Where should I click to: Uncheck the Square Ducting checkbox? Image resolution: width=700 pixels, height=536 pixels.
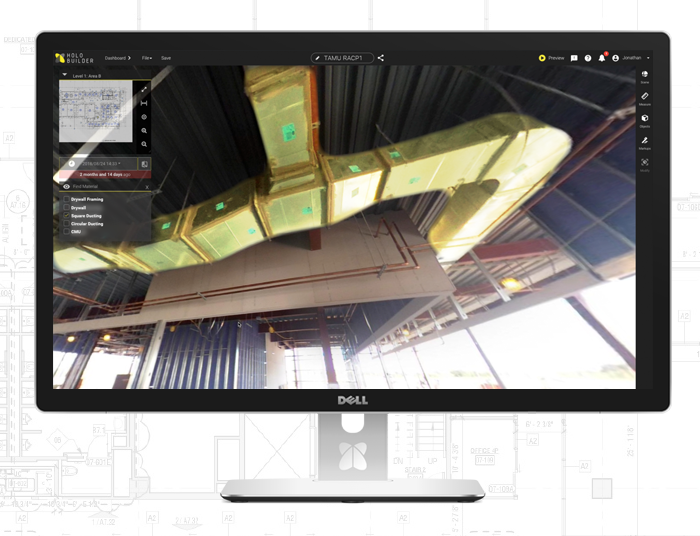67,216
